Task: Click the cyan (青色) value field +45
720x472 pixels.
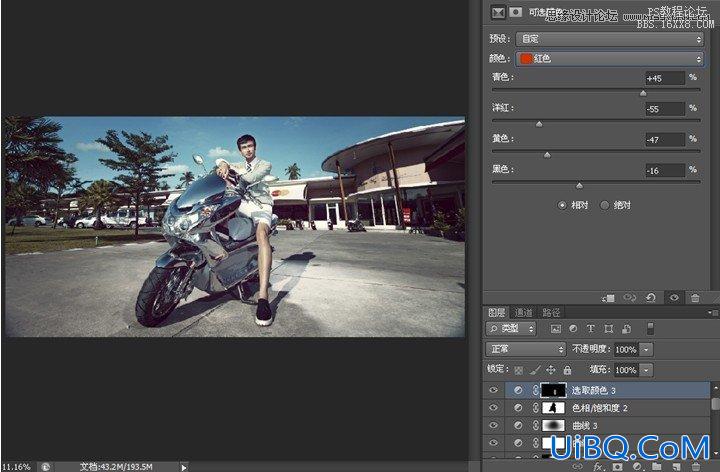Action: (665, 78)
